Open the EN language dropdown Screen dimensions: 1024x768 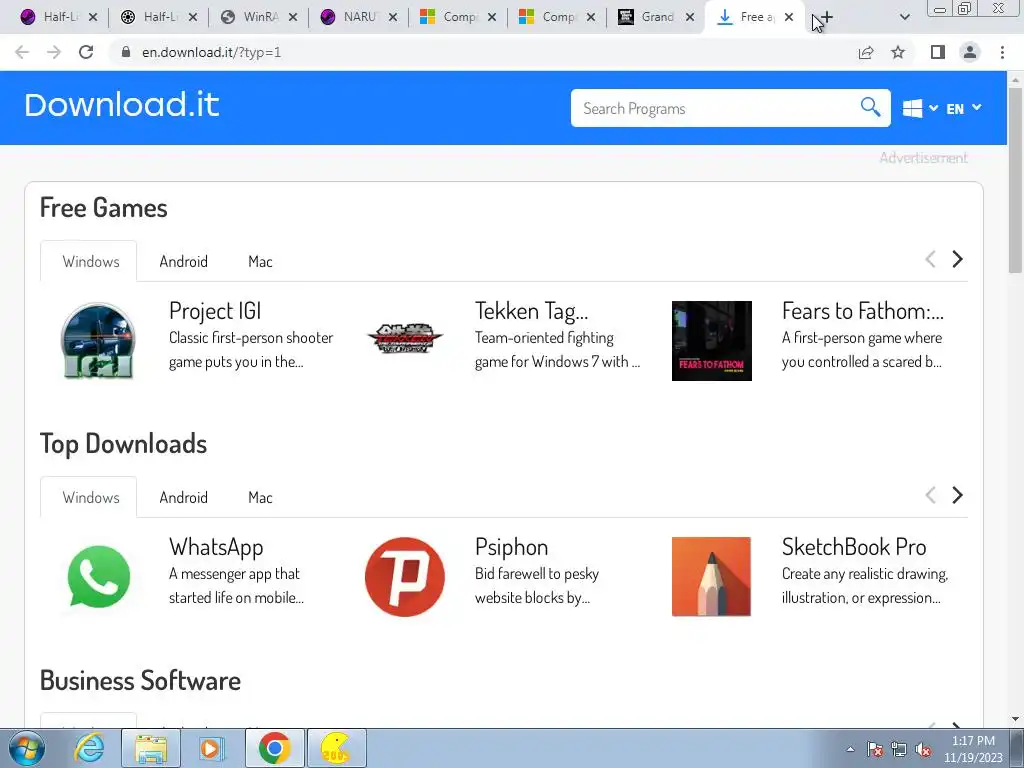tap(964, 108)
